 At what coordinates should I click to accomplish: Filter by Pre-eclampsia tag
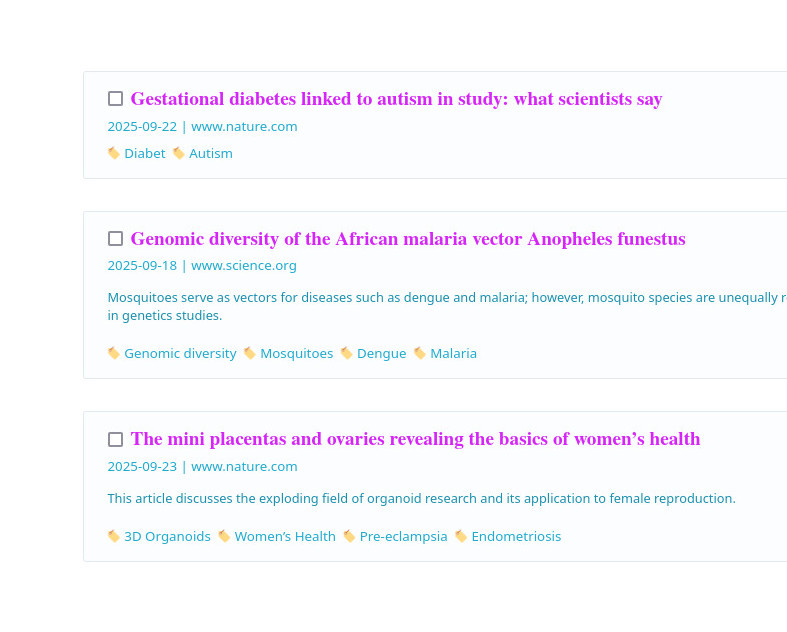click(403, 536)
